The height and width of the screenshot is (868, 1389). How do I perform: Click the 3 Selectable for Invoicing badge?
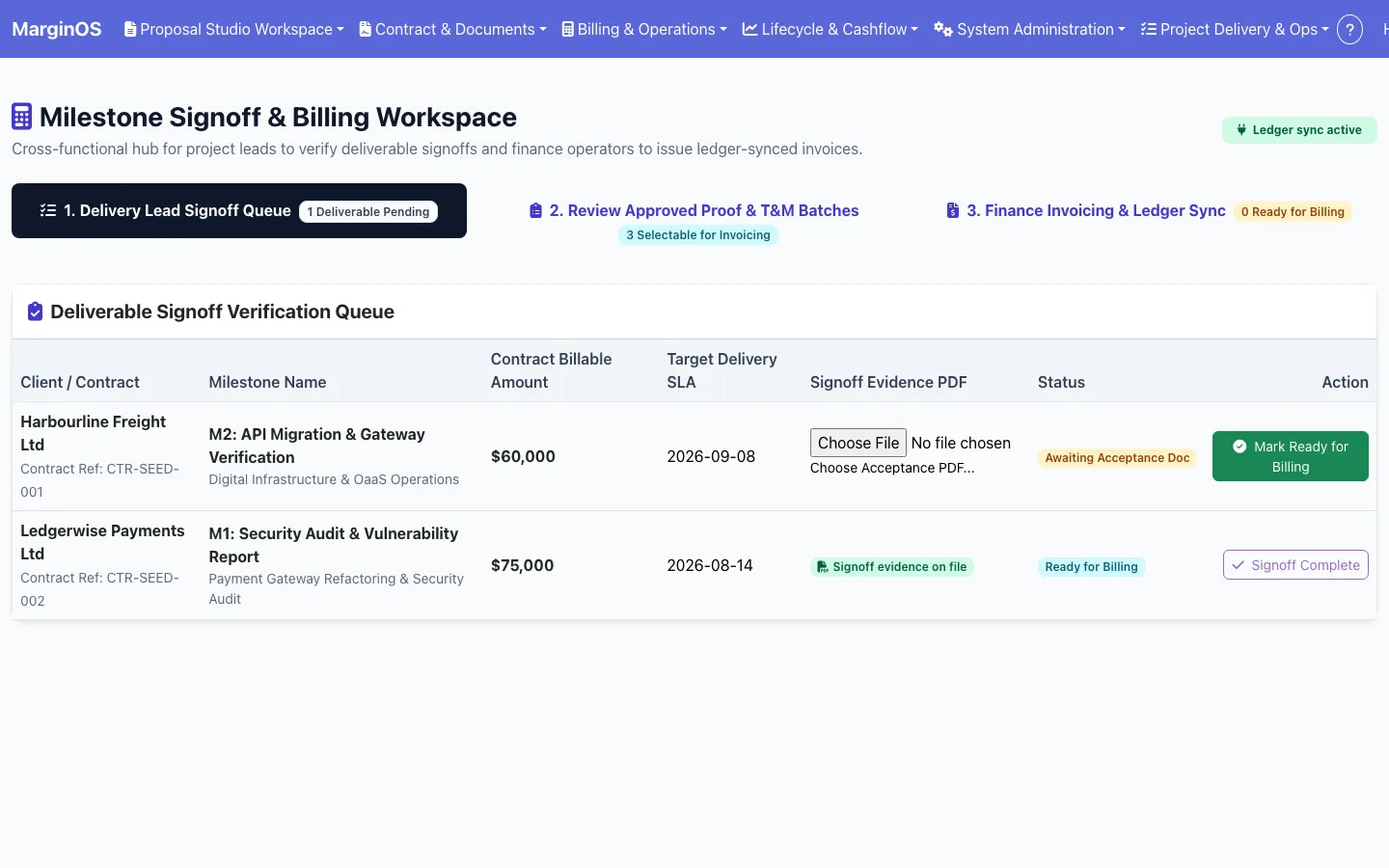click(x=698, y=235)
